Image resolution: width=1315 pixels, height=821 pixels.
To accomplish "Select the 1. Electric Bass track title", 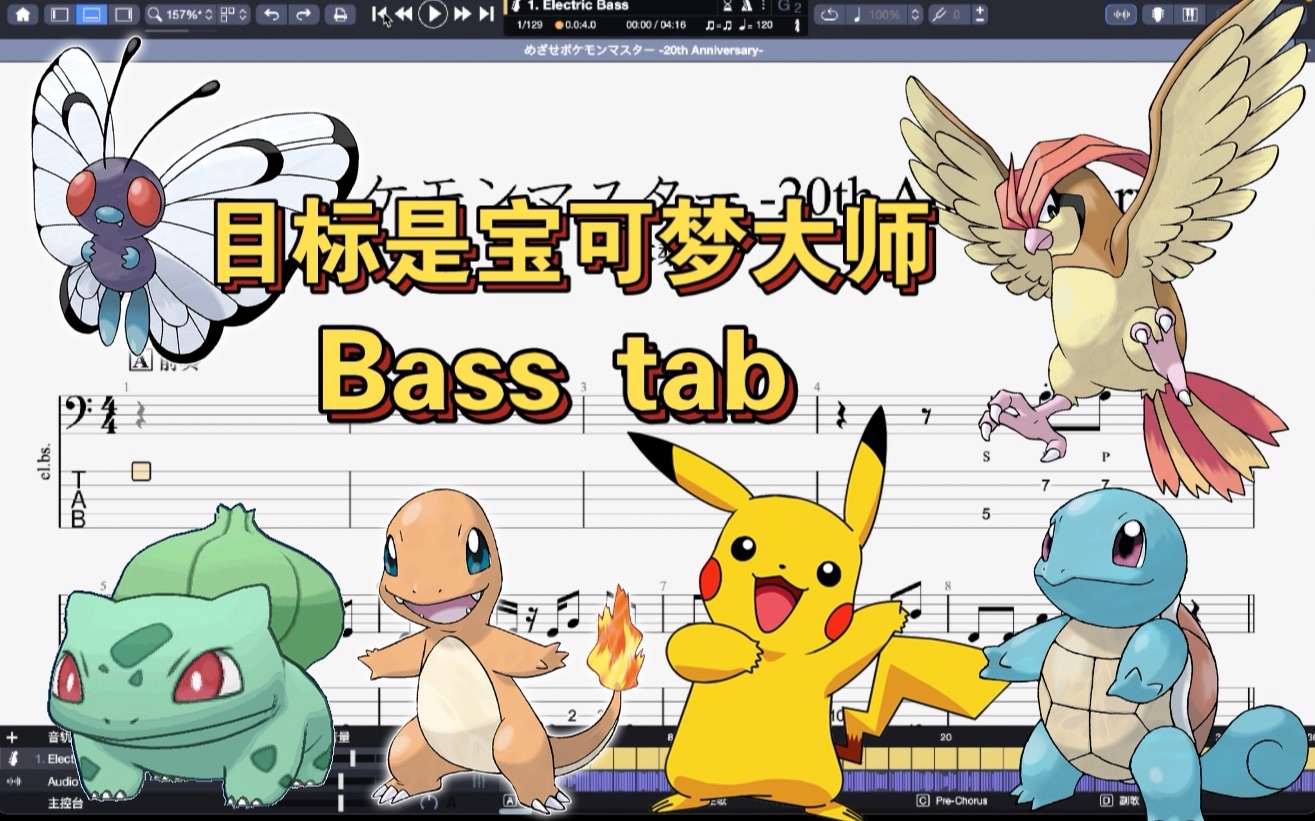I will [578, 6].
